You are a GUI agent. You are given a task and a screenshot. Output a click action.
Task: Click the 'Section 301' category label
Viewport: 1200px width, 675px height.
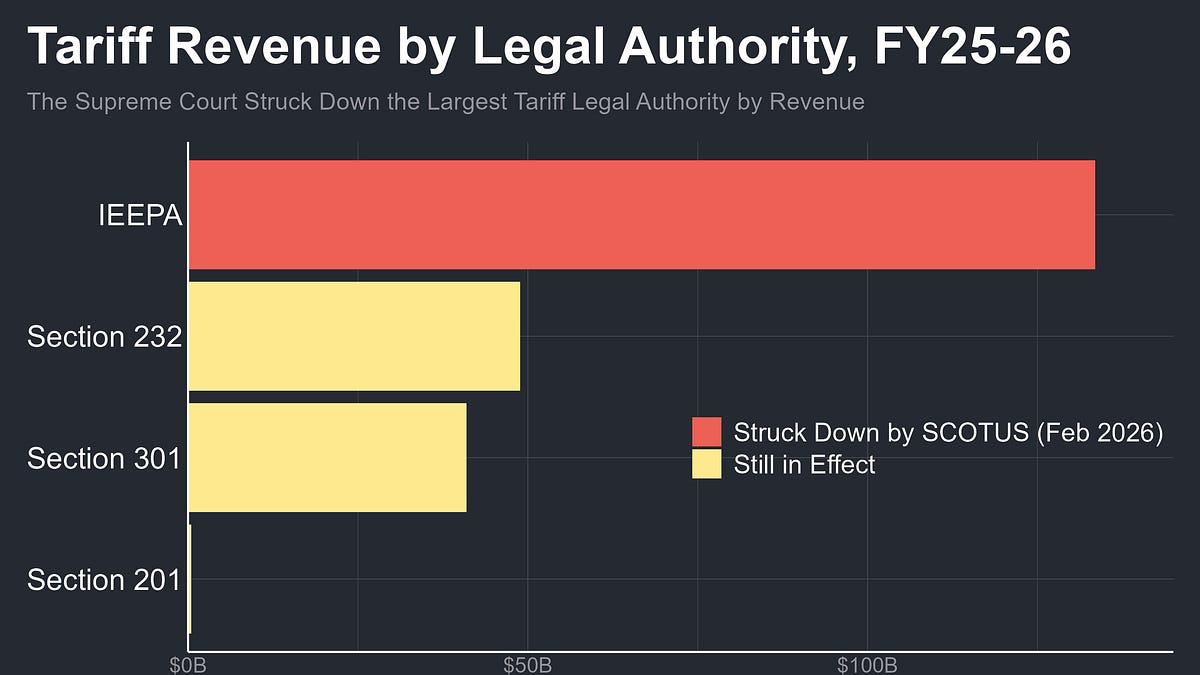[x=104, y=458]
